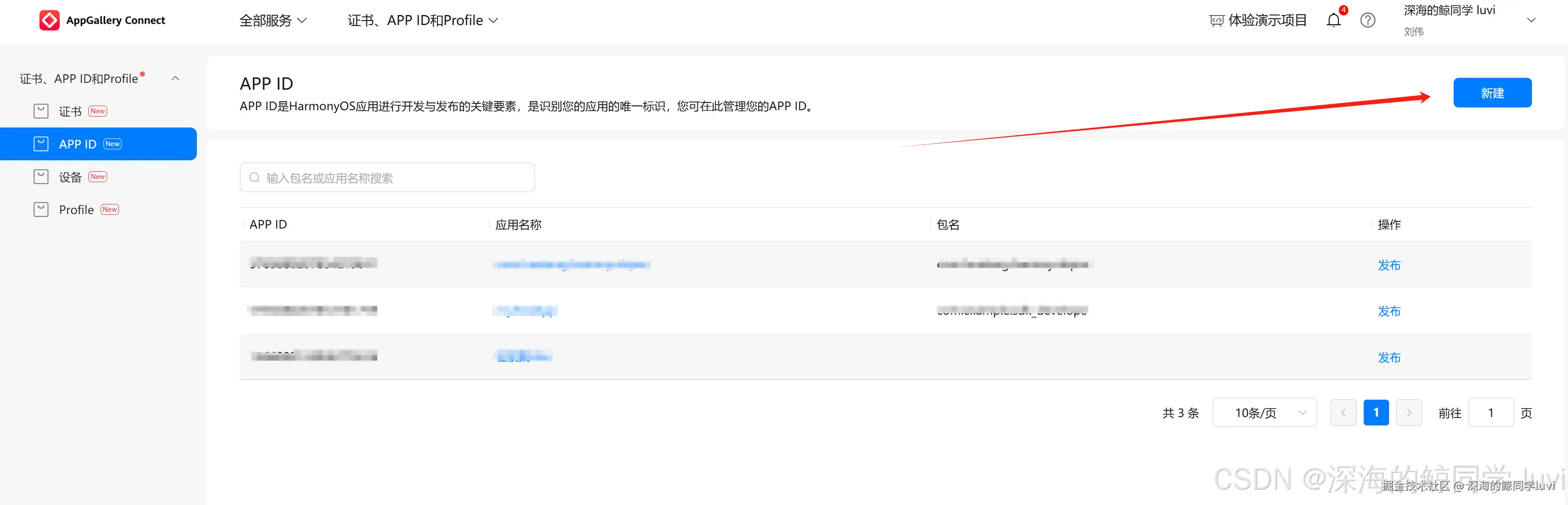Select APP ID in the sidebar
Viewport: 1568px width, 505px height.
pyautogui.click(x=78, y=144)
